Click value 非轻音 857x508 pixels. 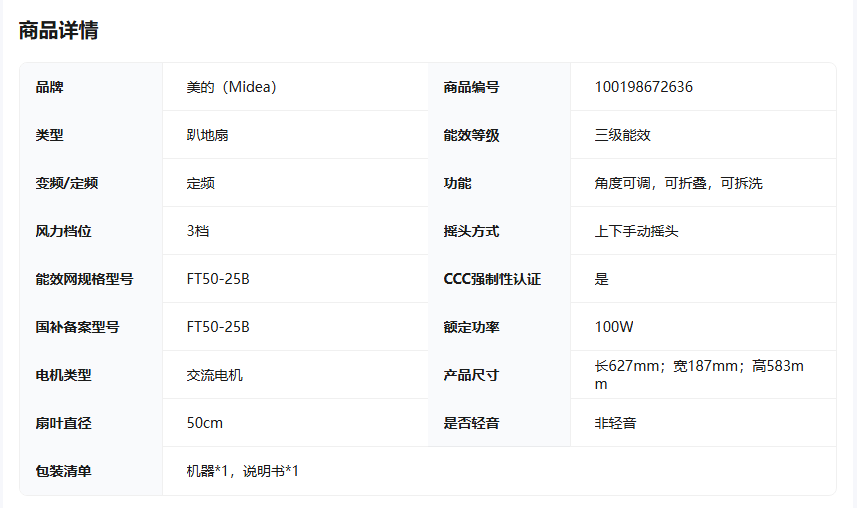tap(615, 423)
